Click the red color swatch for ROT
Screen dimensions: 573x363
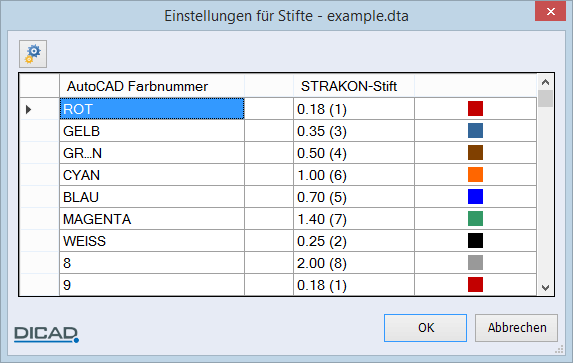point(475,109)
